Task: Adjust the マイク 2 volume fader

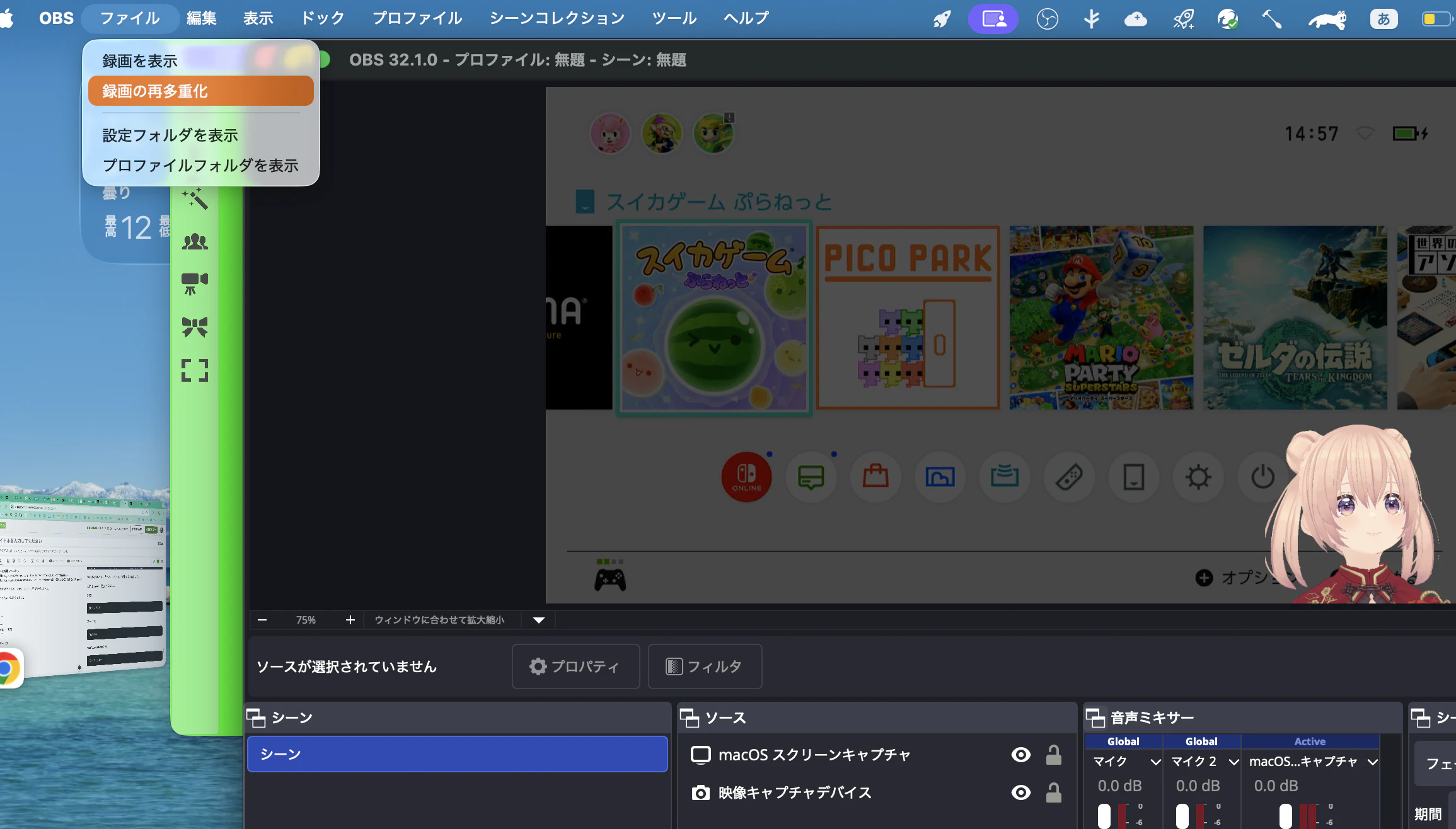Action: [1182, 816]
